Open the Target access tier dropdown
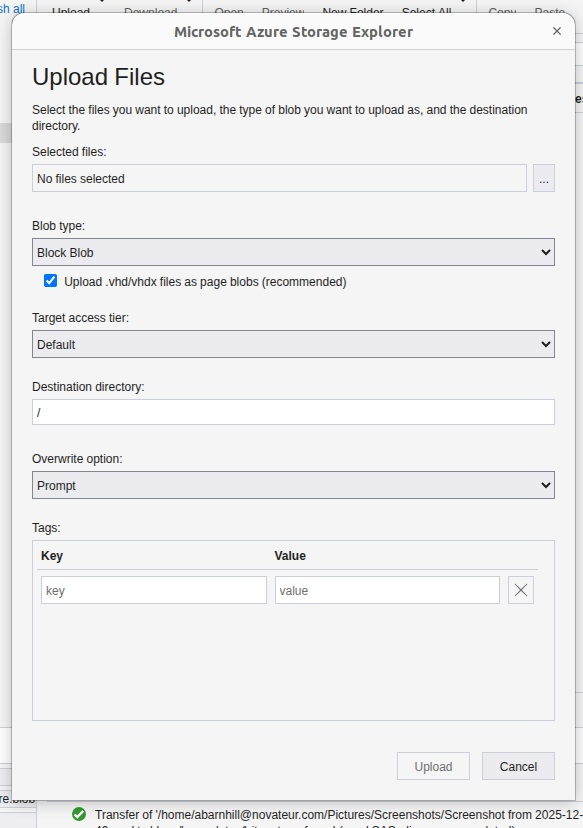 pyautogui.click(x=293, y=344)
